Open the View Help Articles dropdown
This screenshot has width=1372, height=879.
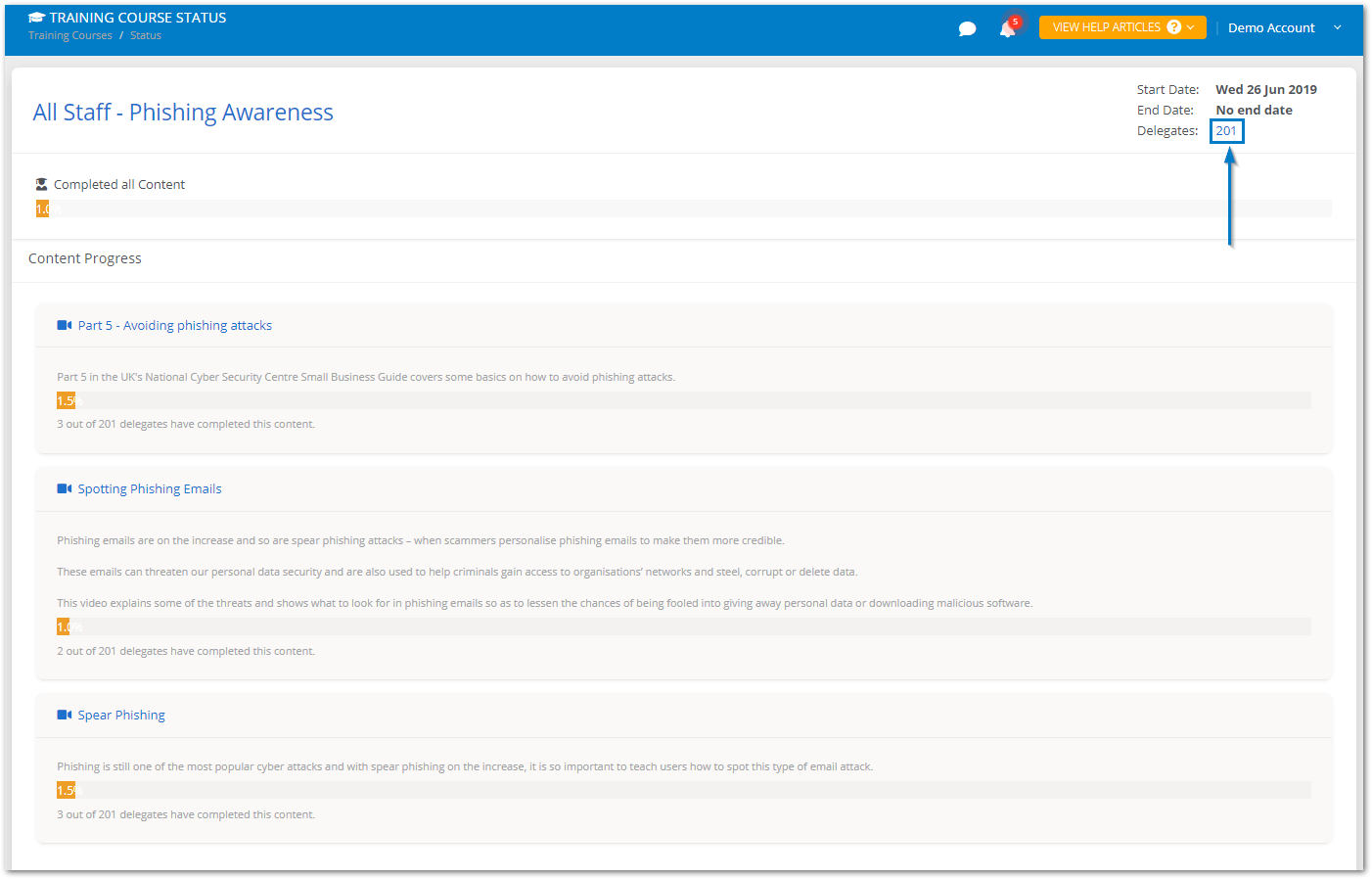point(1122,27)
